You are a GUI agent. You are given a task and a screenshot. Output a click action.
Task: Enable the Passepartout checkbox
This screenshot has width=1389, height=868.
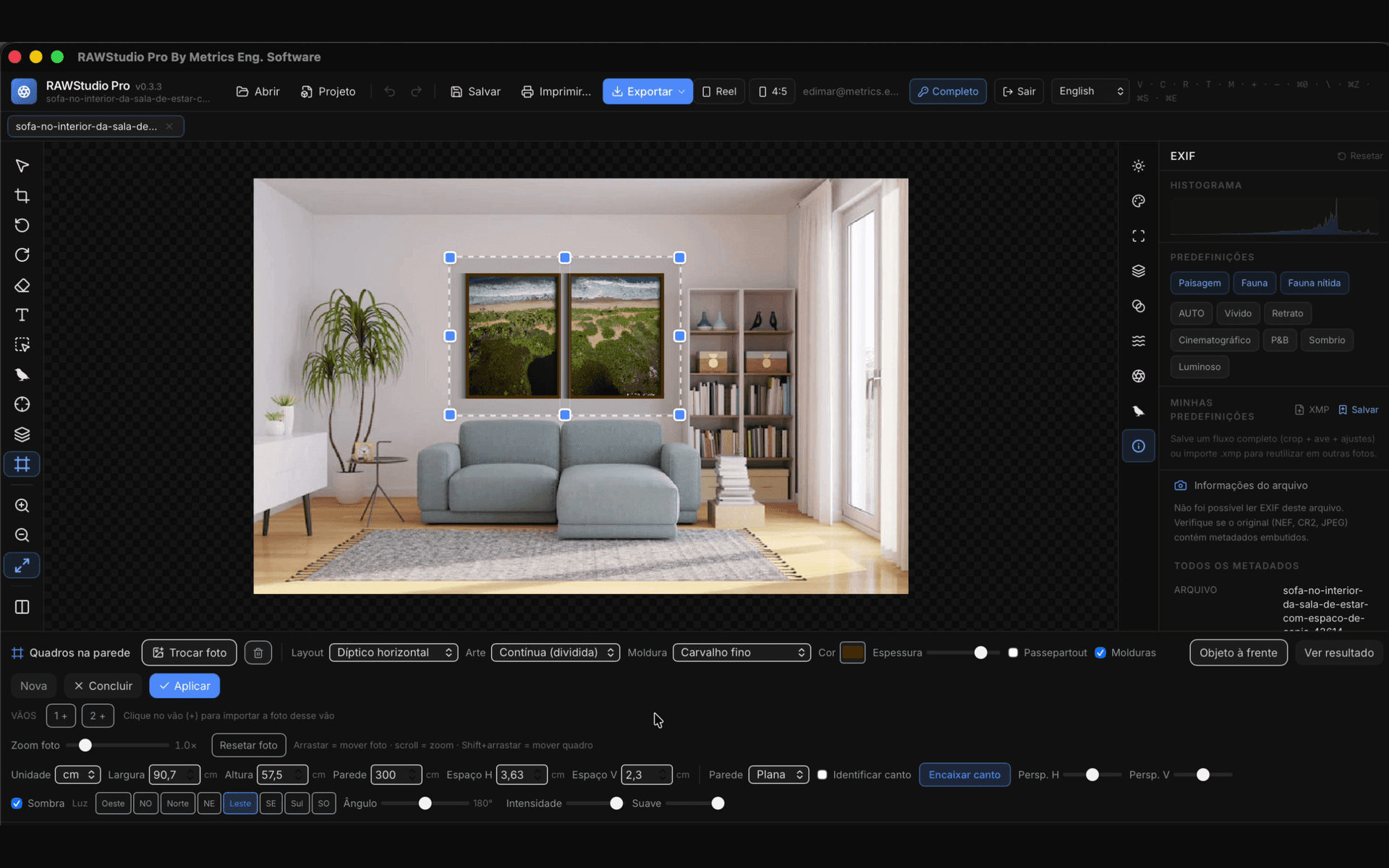1013,652
